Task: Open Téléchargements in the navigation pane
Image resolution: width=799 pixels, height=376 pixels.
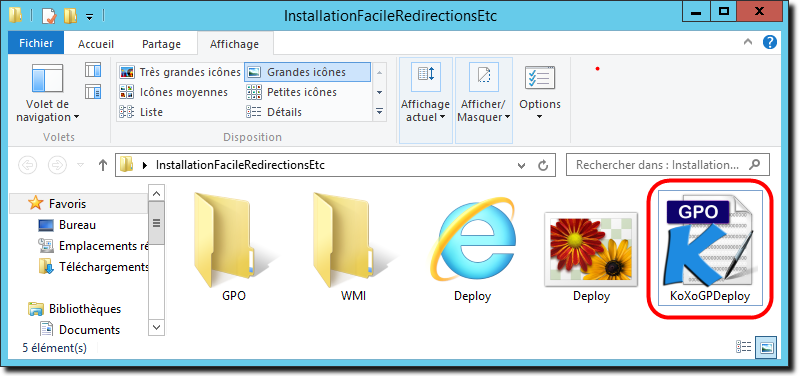Action: click(x=94, y=266)
